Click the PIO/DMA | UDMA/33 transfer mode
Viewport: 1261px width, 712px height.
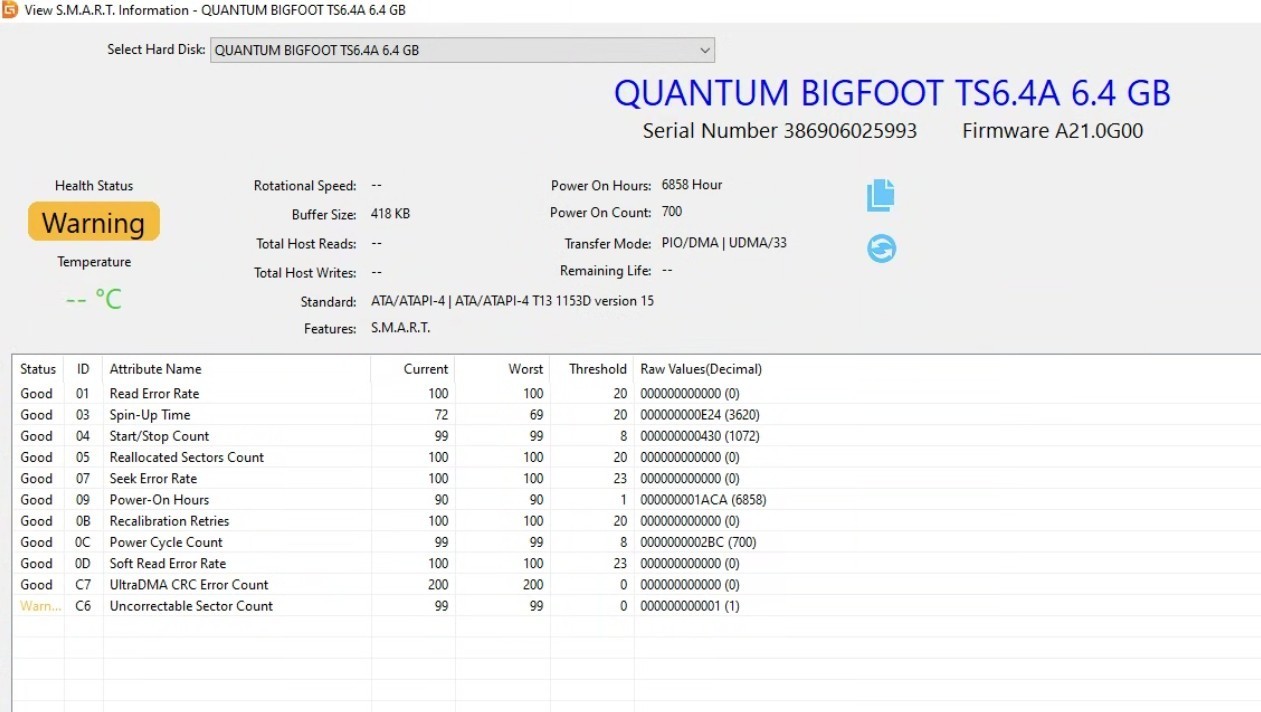(724, 243)
